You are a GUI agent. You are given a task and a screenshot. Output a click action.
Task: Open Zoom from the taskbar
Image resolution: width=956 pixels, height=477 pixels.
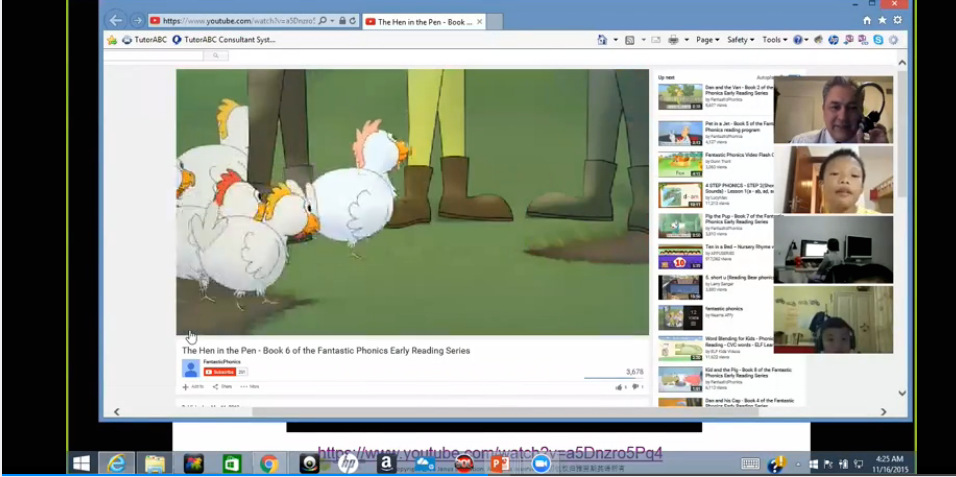point(540,464)
